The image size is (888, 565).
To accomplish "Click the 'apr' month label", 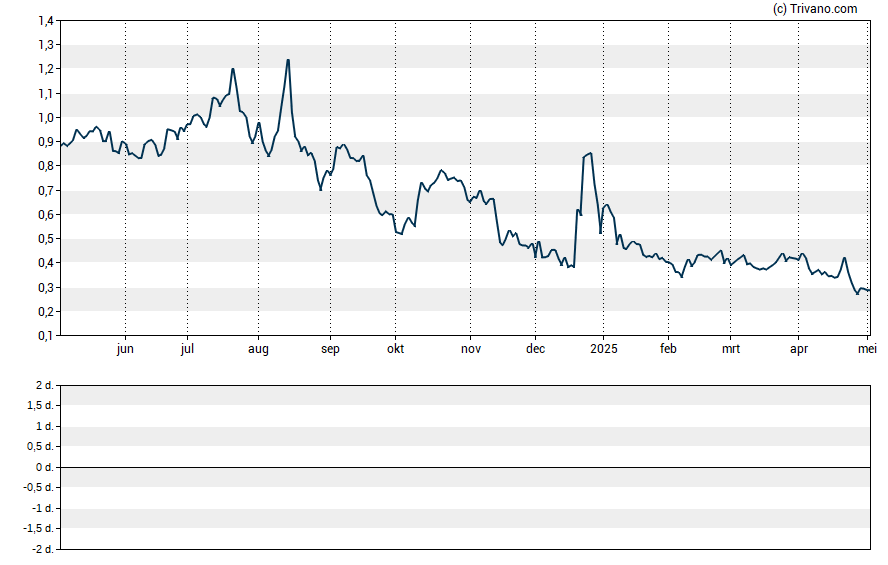I will pyautogui.click(x=799, y=349).
